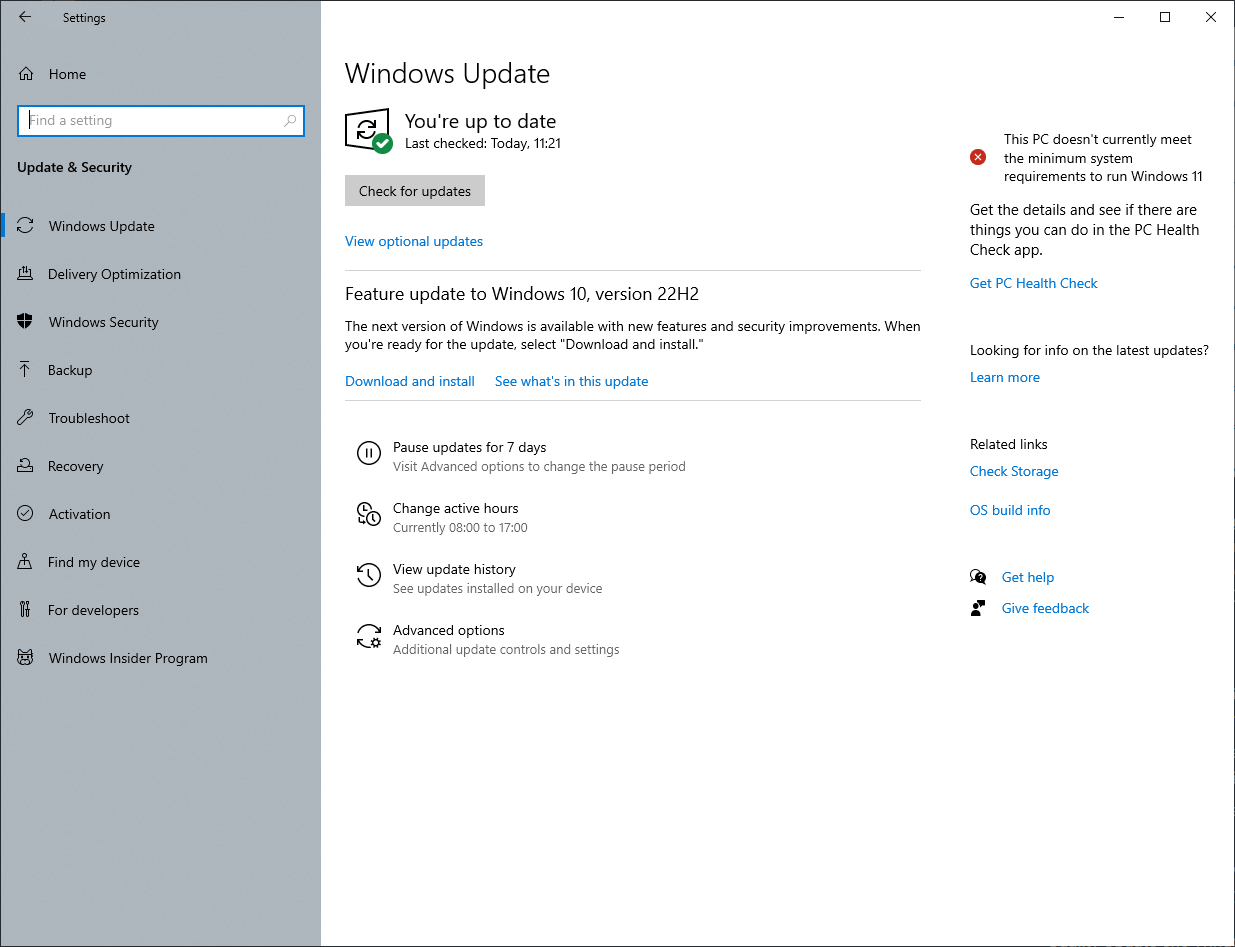Click Download and install for 22H2

tap(410, 381)
